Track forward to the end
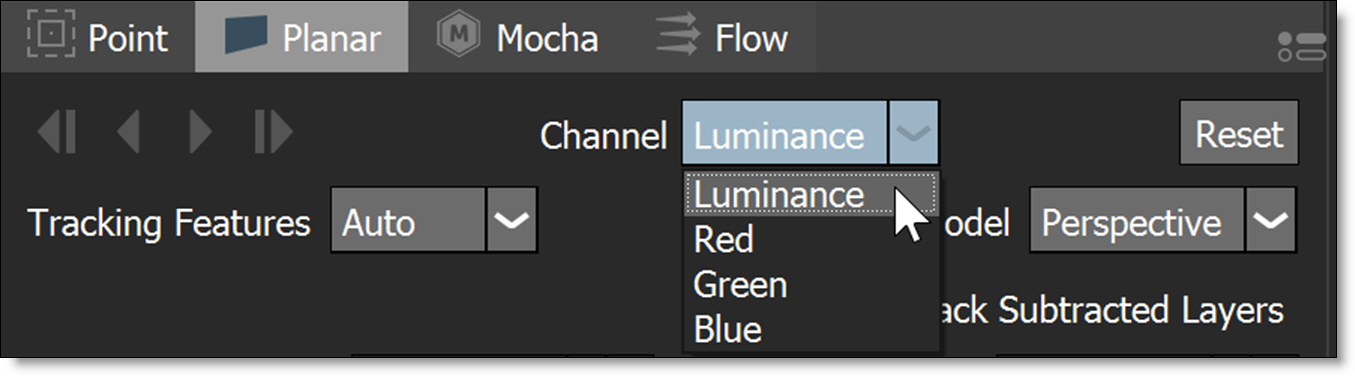This screenshot has width=1355, height=376. 273,132
